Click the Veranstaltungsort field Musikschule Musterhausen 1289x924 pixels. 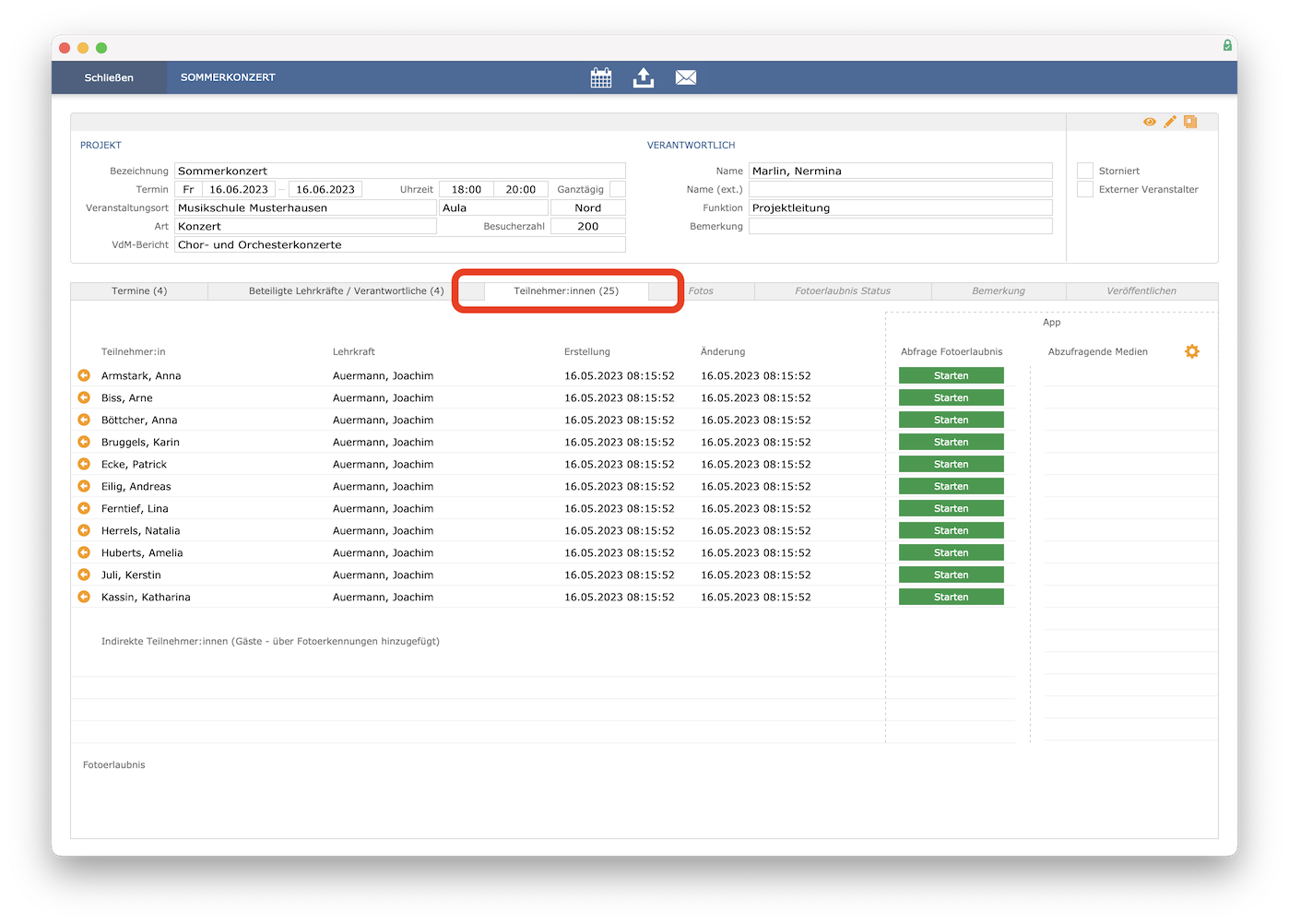click(x=305, y=207)
